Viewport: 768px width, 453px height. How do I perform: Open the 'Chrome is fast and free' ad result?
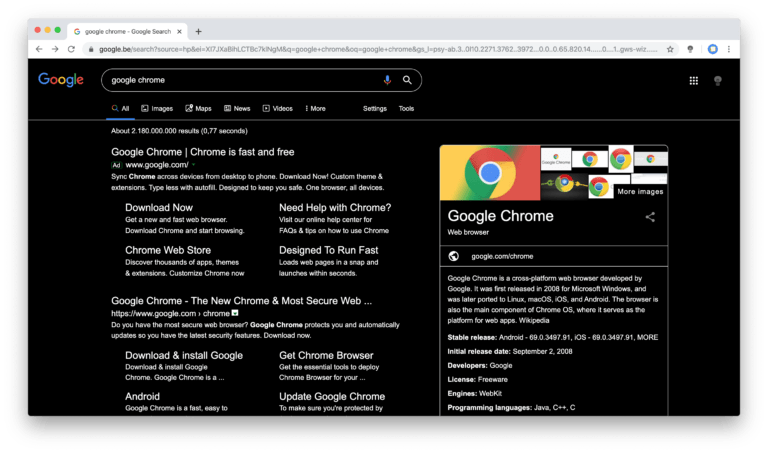coord(202,152)
